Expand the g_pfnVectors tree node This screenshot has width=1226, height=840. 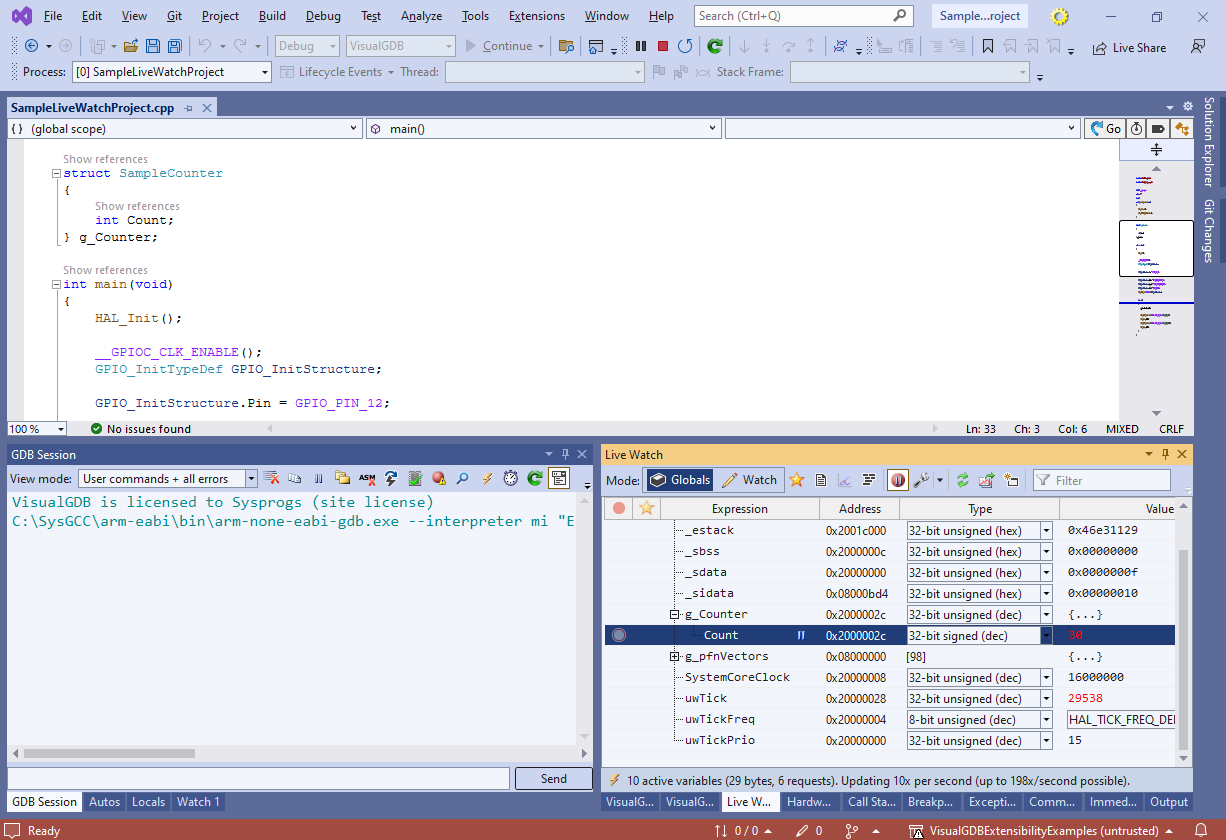tap(674, 656)
